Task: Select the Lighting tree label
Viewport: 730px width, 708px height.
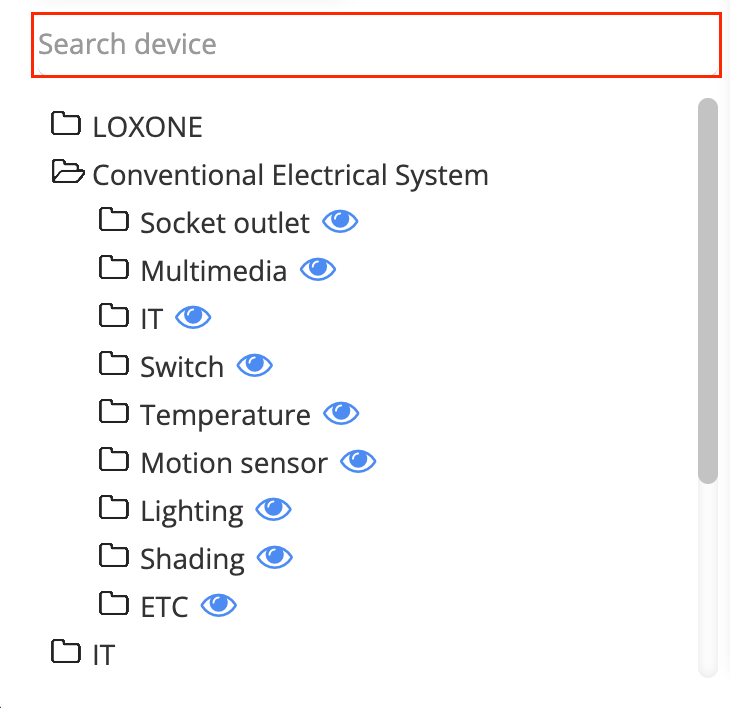Action: click(192, 512)
